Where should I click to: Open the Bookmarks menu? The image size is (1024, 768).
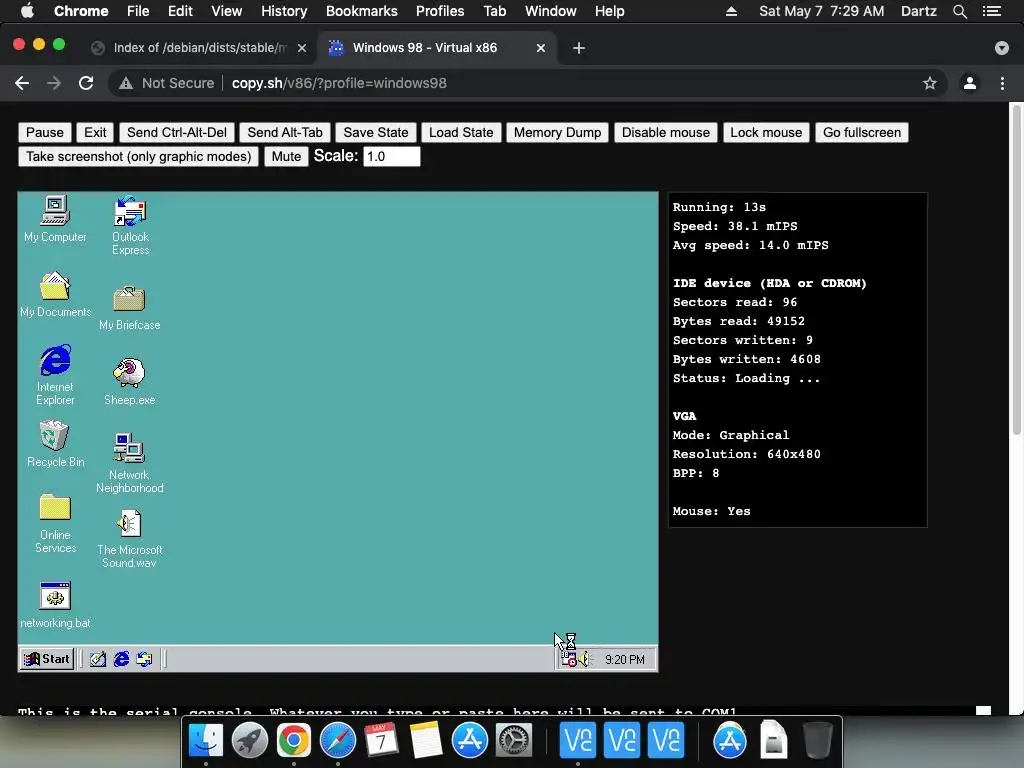pos(362,11)
